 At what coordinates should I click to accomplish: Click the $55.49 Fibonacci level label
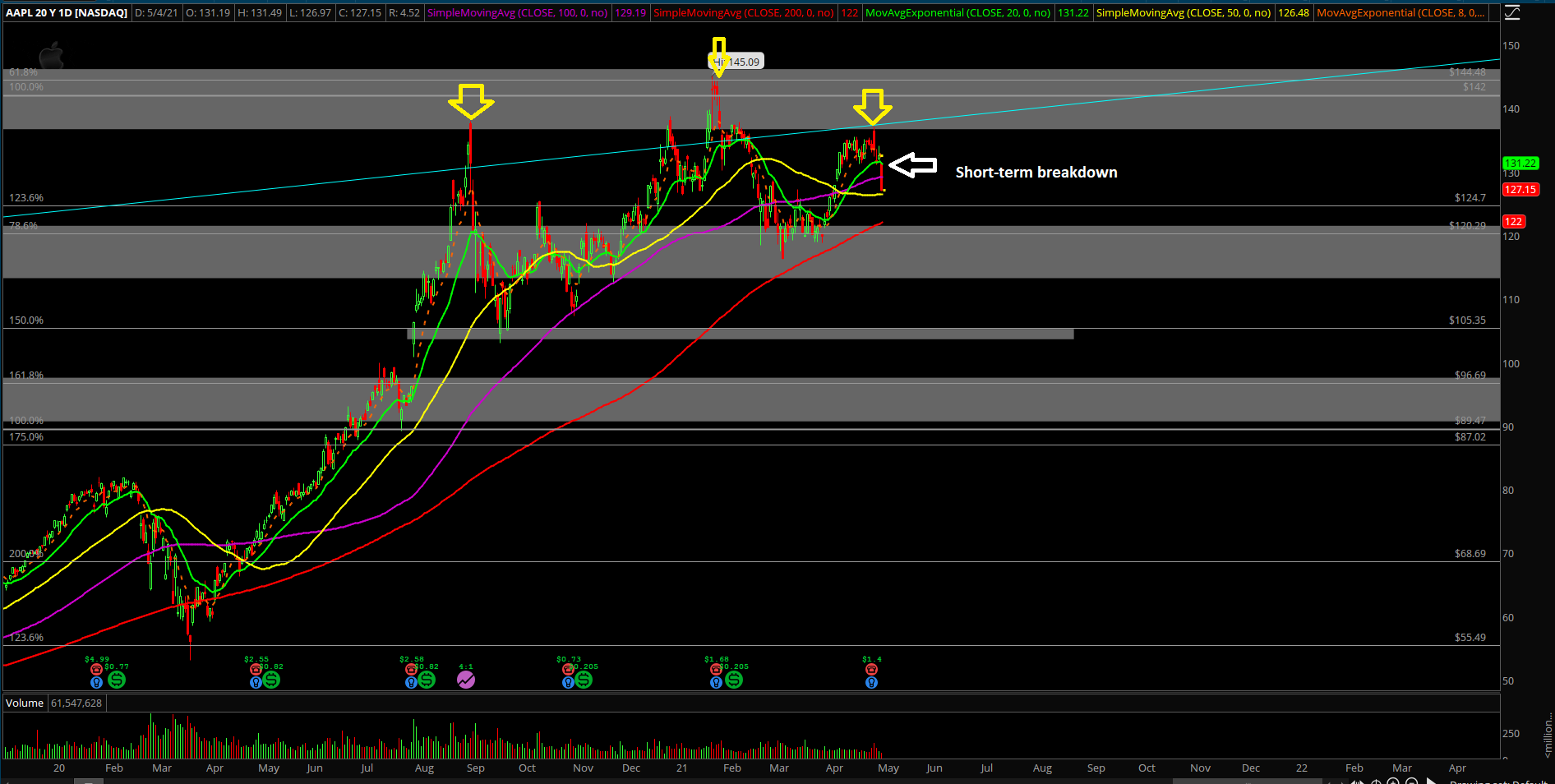point(1470,637)
